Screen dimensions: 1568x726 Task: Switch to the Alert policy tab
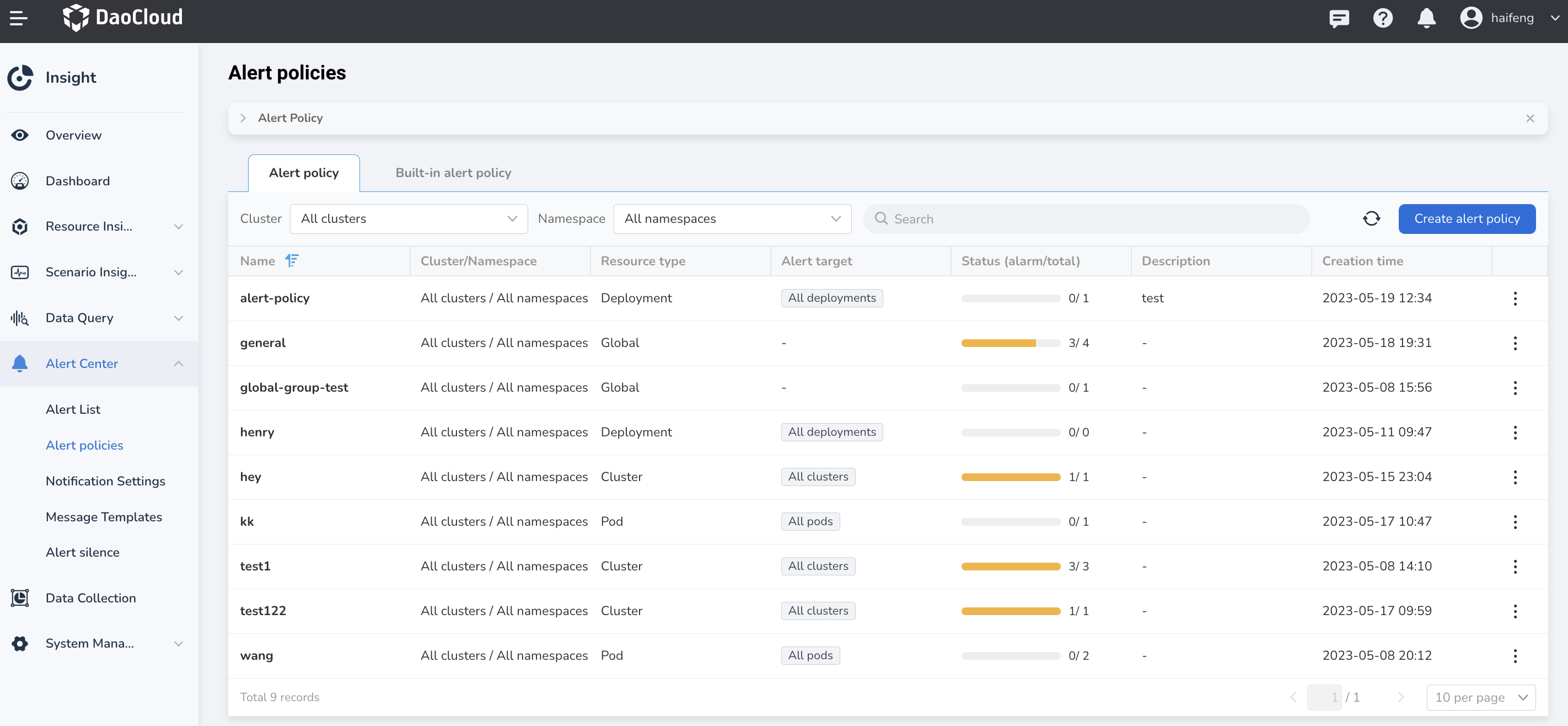(x=304, y=173)
